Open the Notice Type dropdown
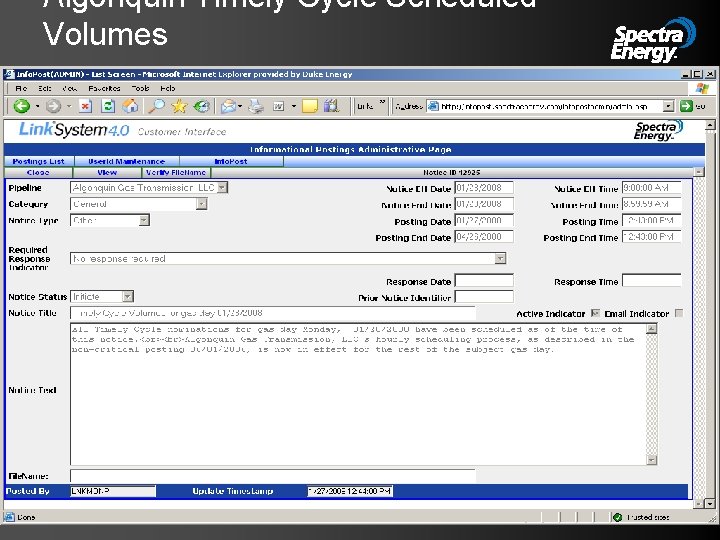Viewport: 720px width, 540px height. point(144,220)
